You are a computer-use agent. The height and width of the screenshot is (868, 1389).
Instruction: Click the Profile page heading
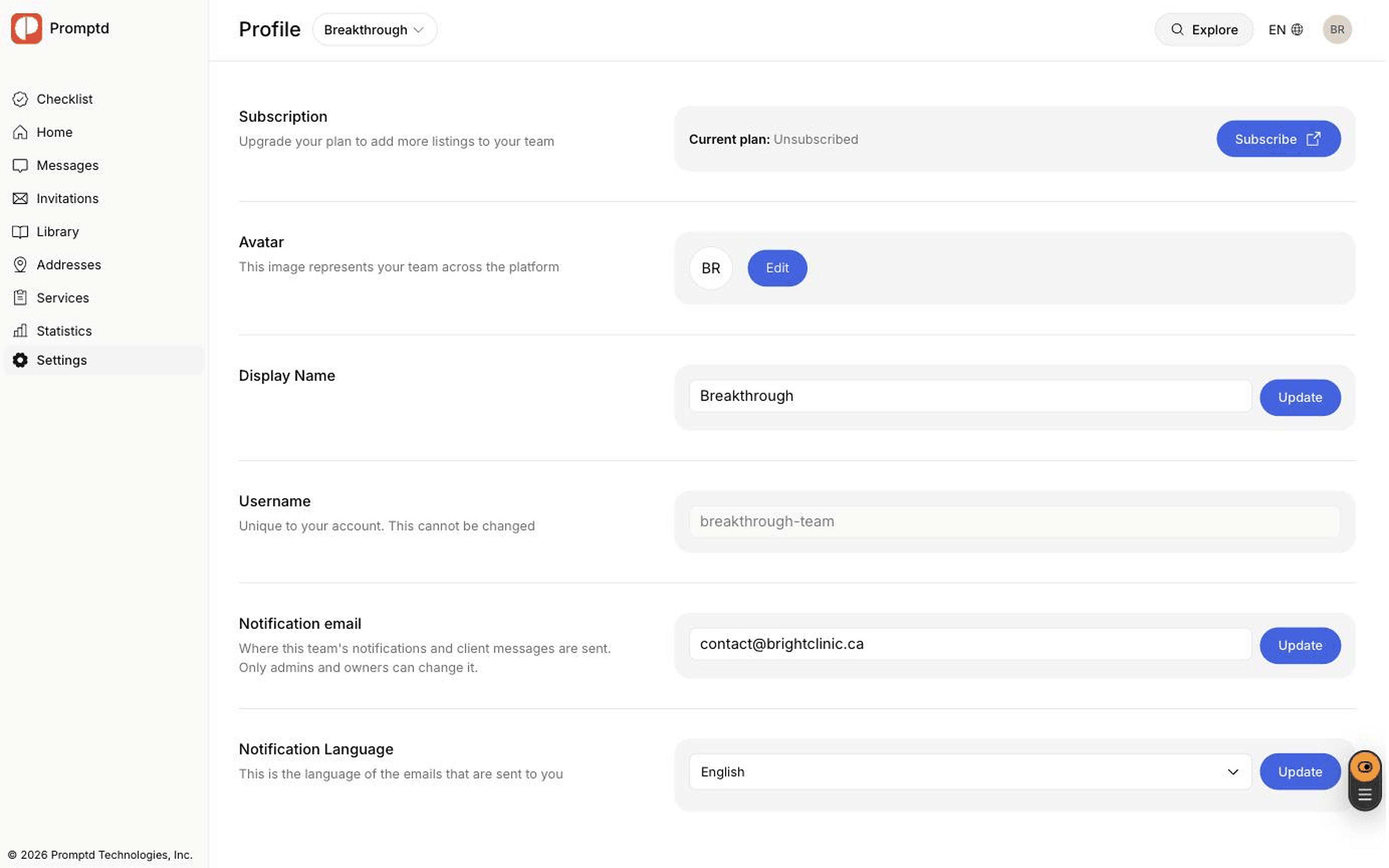click(x=269, y=29)
